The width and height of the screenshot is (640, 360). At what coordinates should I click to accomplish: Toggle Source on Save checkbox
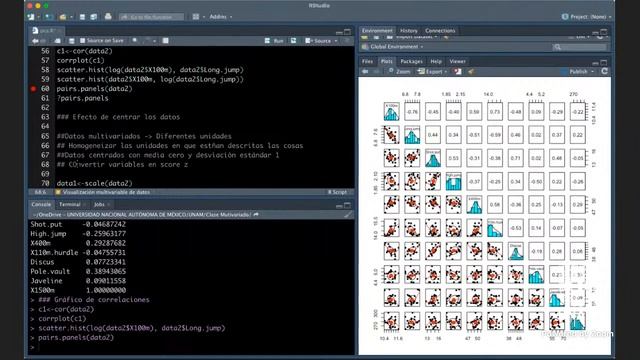point(82,41)
